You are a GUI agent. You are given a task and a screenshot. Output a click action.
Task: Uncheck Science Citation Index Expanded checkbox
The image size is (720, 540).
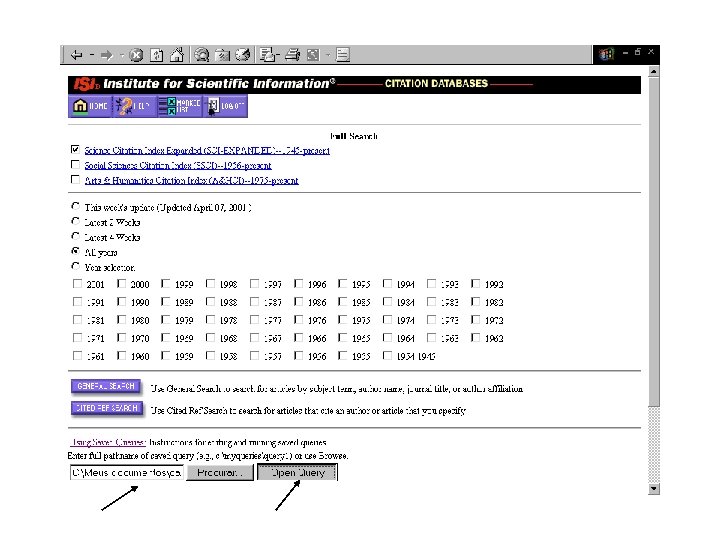coord(75,149)
